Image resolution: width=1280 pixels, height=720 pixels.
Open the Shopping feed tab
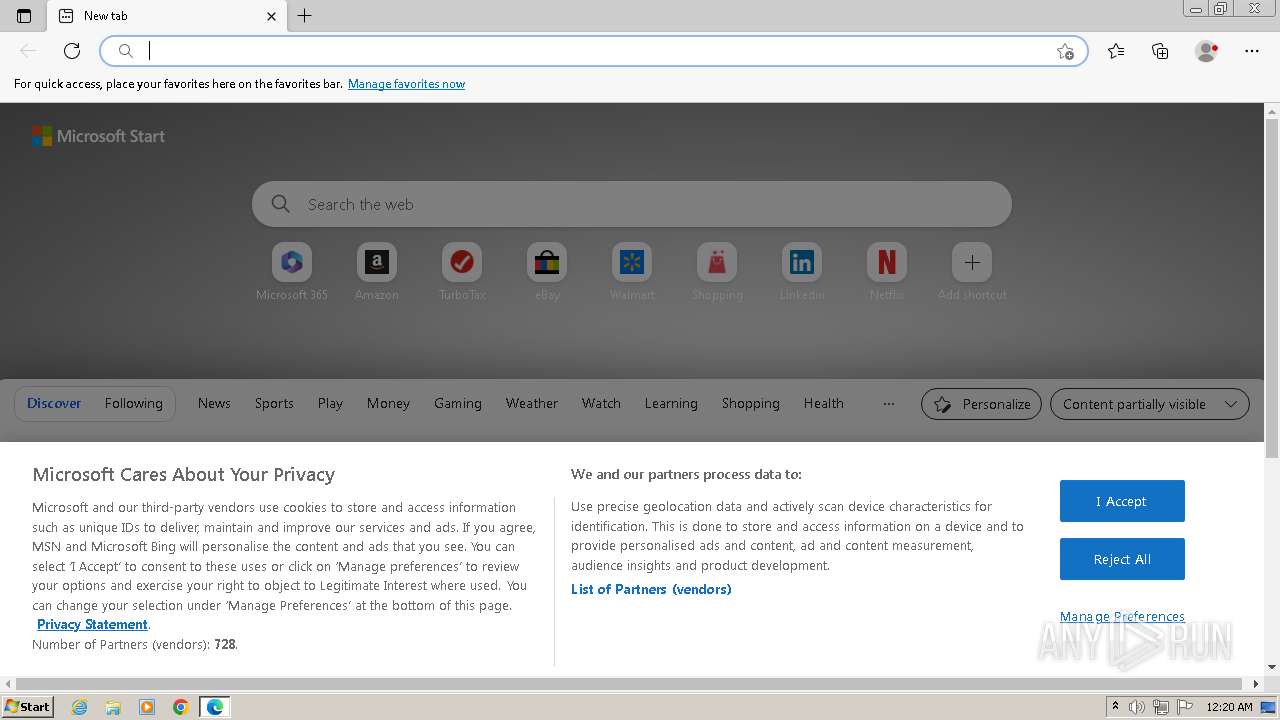[751, 403]
